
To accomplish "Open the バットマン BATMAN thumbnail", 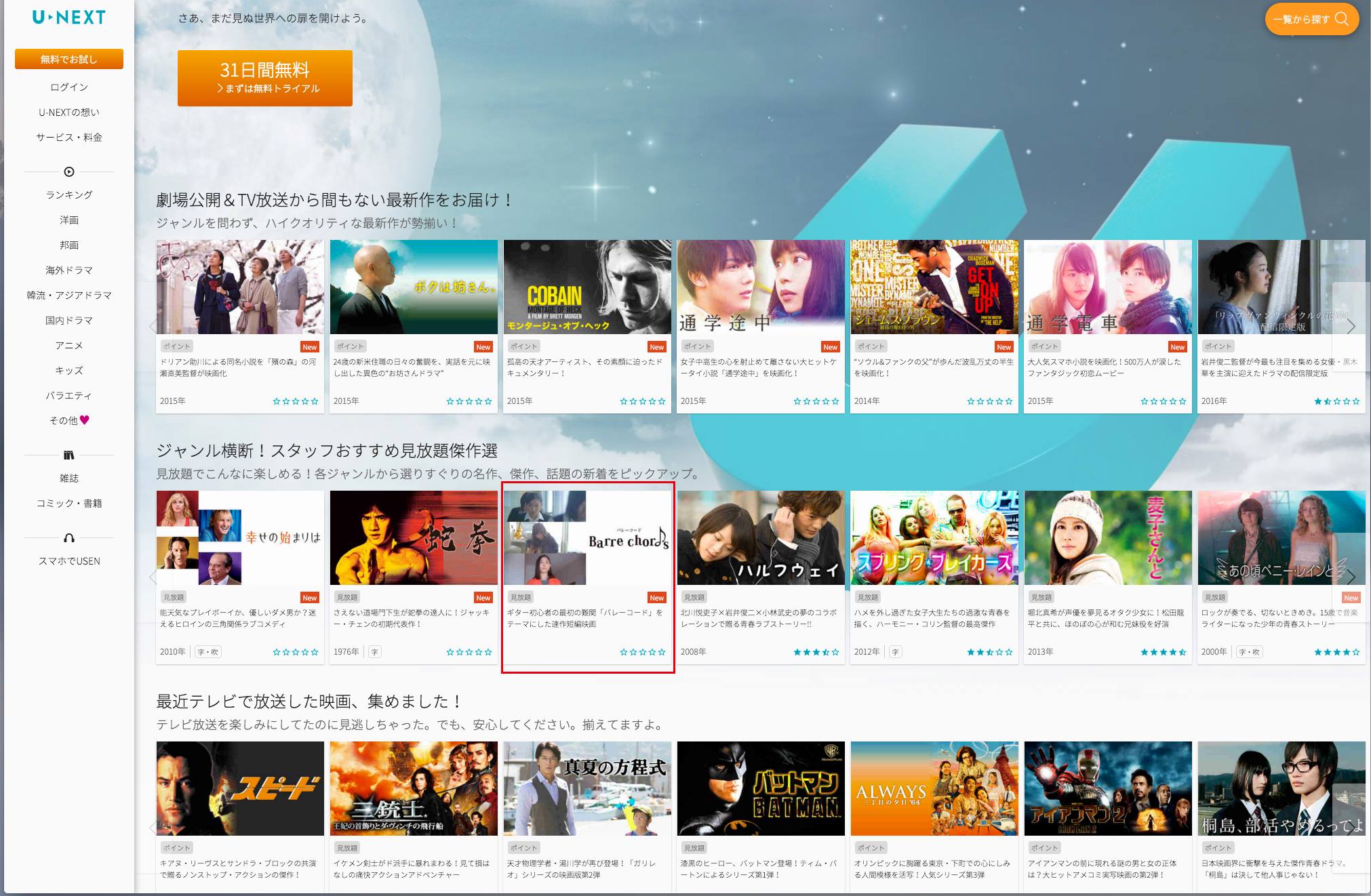I will [x=761, y=788].
